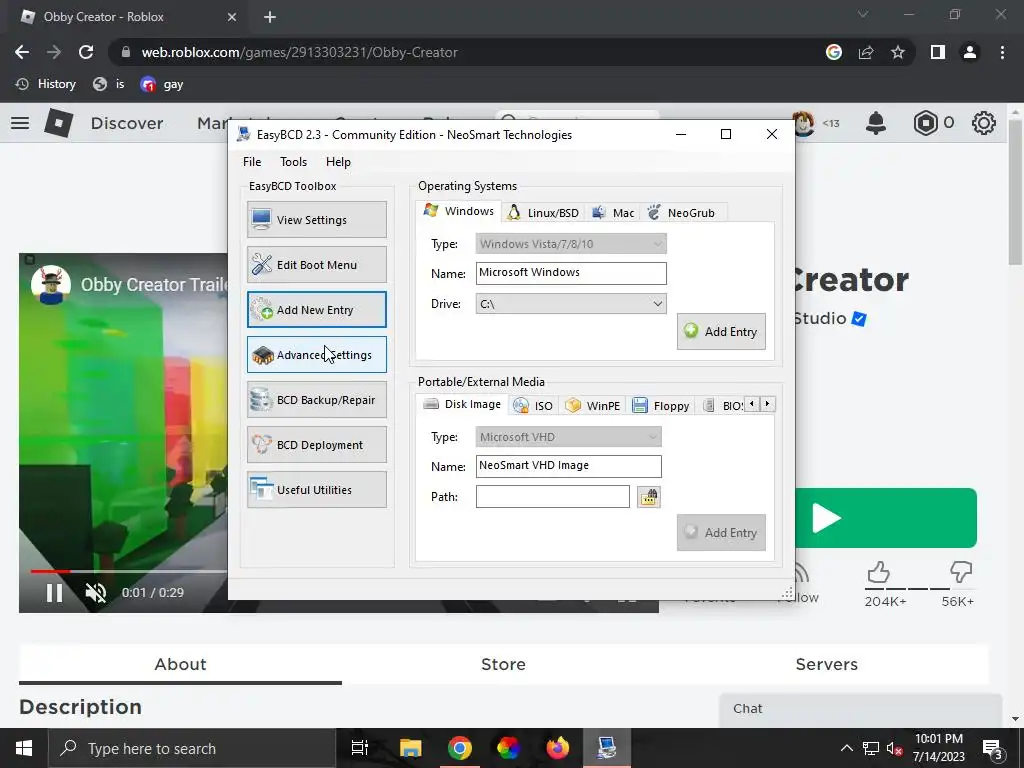Screen dimensions: 1024x768
Task: Open Chrome side panel icon
Action: [x=938, y=52]
